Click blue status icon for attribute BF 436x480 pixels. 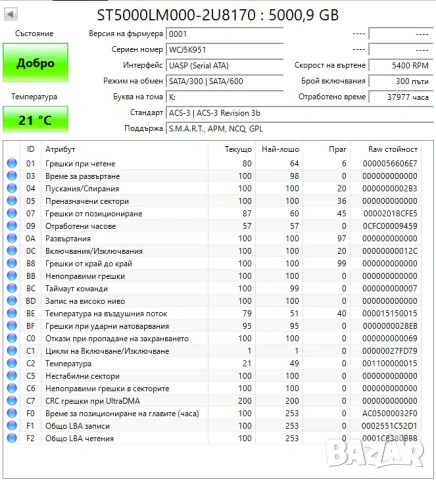coord(12,326)
